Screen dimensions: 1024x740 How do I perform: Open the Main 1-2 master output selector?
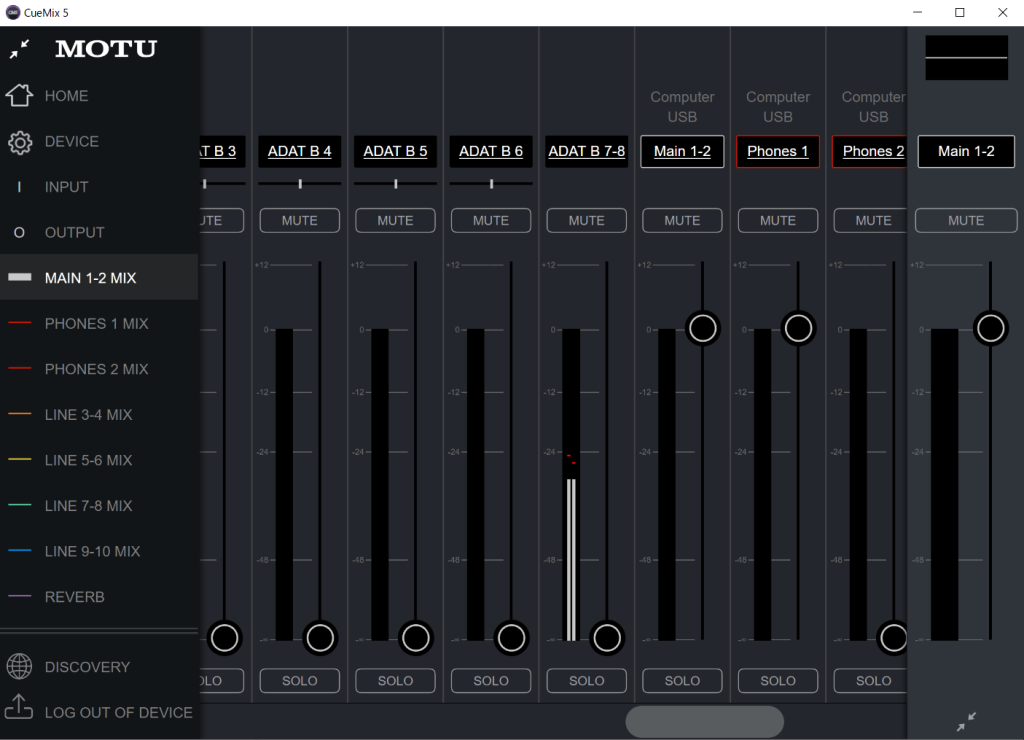point(966,151)
